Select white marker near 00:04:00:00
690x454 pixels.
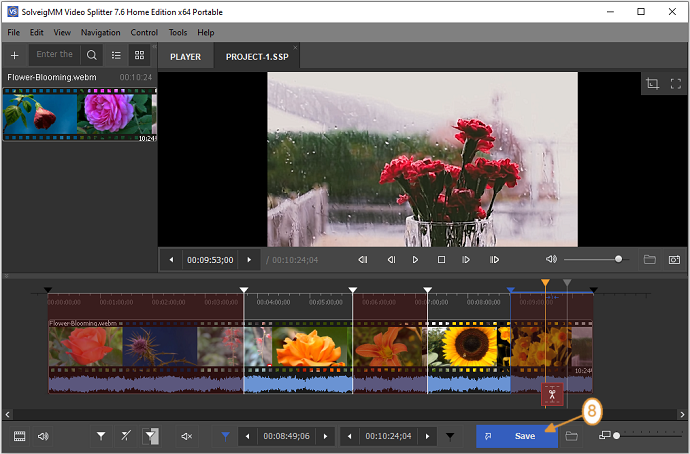tap(244, 290)
